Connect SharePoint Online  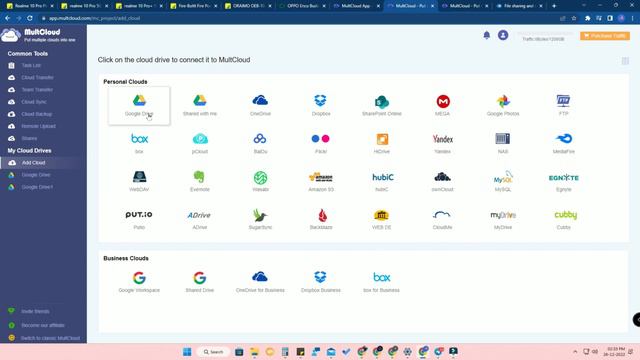pos(382,105)
